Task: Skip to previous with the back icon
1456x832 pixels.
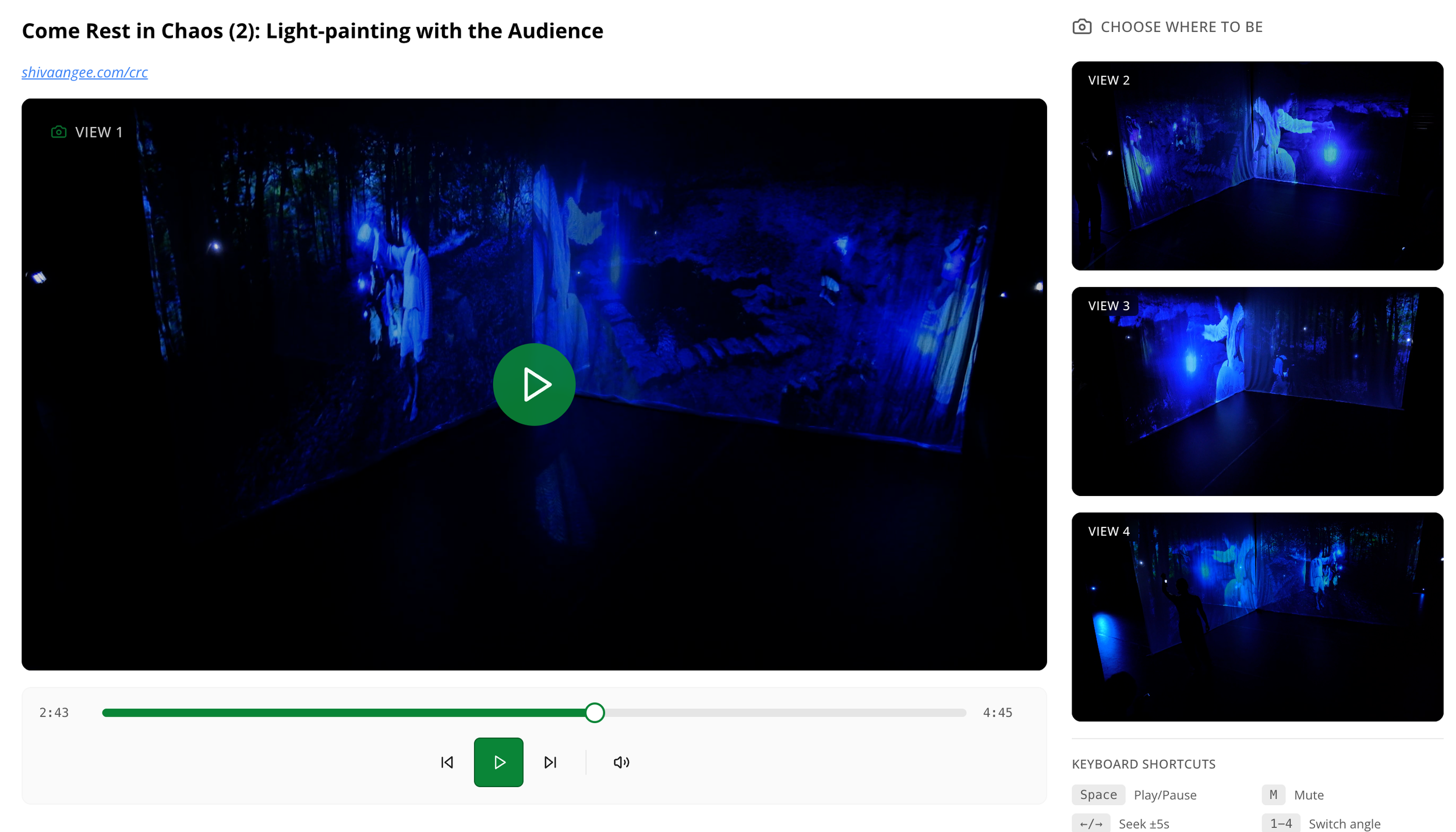Action: coord(447,762)
